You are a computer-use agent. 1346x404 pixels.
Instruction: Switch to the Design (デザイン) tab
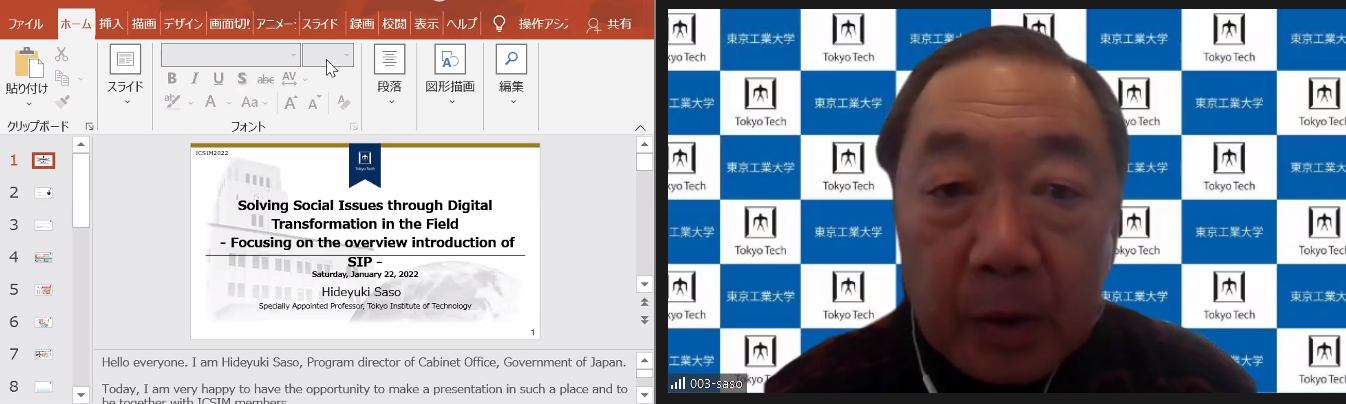pos(183,23)
